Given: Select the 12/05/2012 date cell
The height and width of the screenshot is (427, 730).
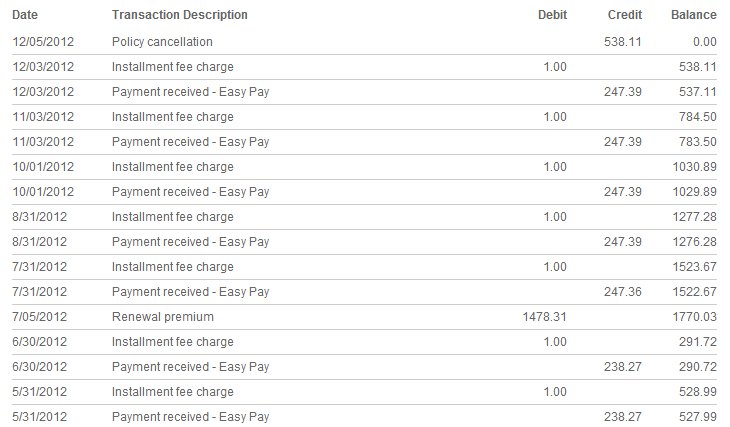Looking at the screenshot, I should point(43,42).
